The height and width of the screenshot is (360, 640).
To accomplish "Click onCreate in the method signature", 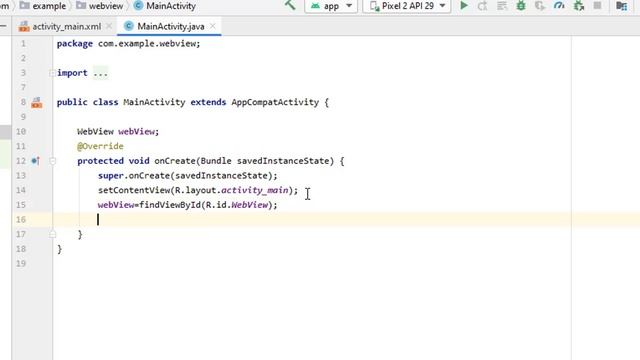I will click(175, 161).
